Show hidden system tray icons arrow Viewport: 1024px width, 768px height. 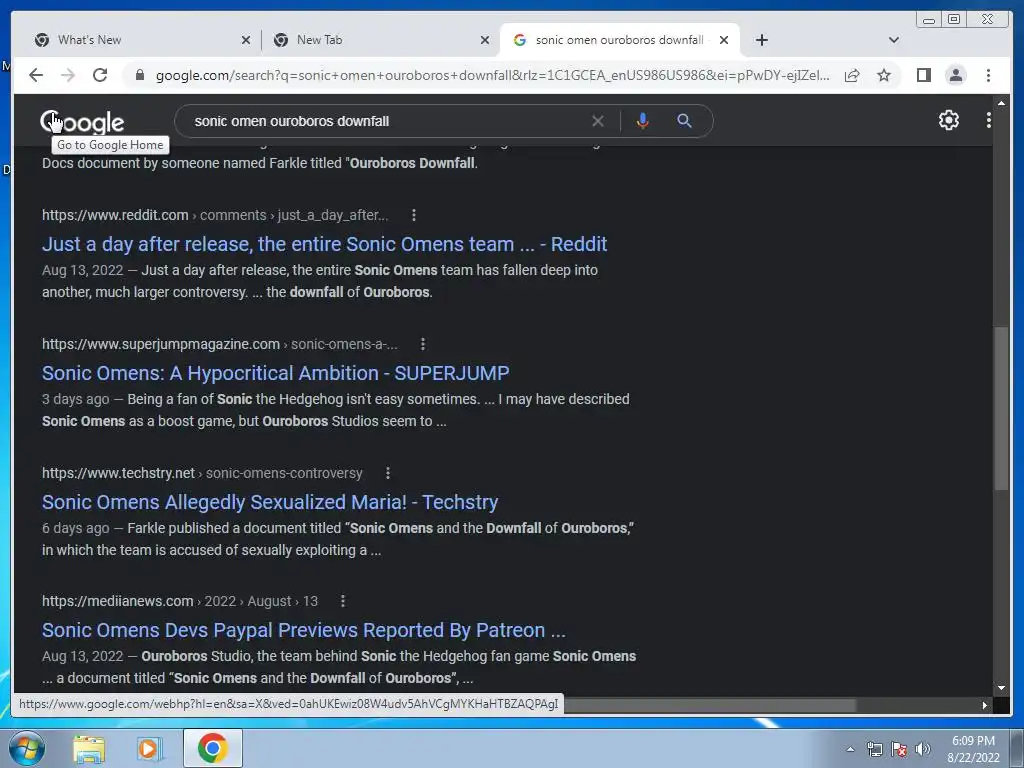(850, 749)
